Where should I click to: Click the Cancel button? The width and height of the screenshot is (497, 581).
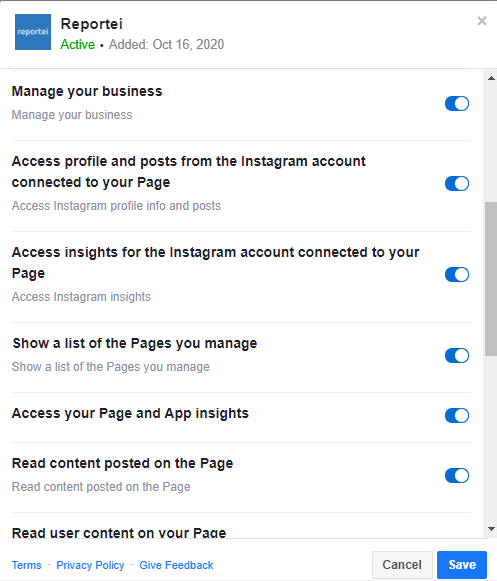coord(402,565)
